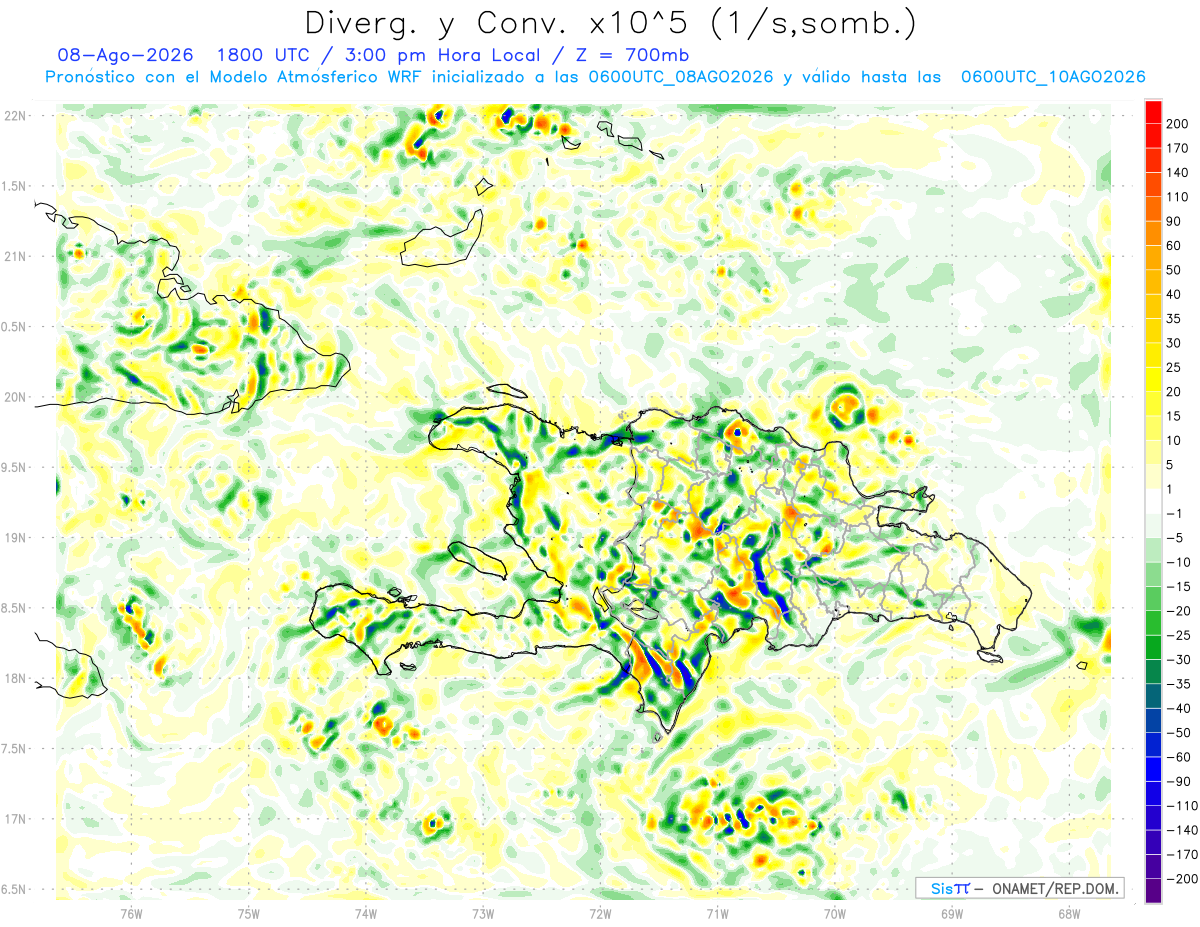
Task: Click the '-15' colorbar label
Action: pyautogui.click(x=1180, y=587)
